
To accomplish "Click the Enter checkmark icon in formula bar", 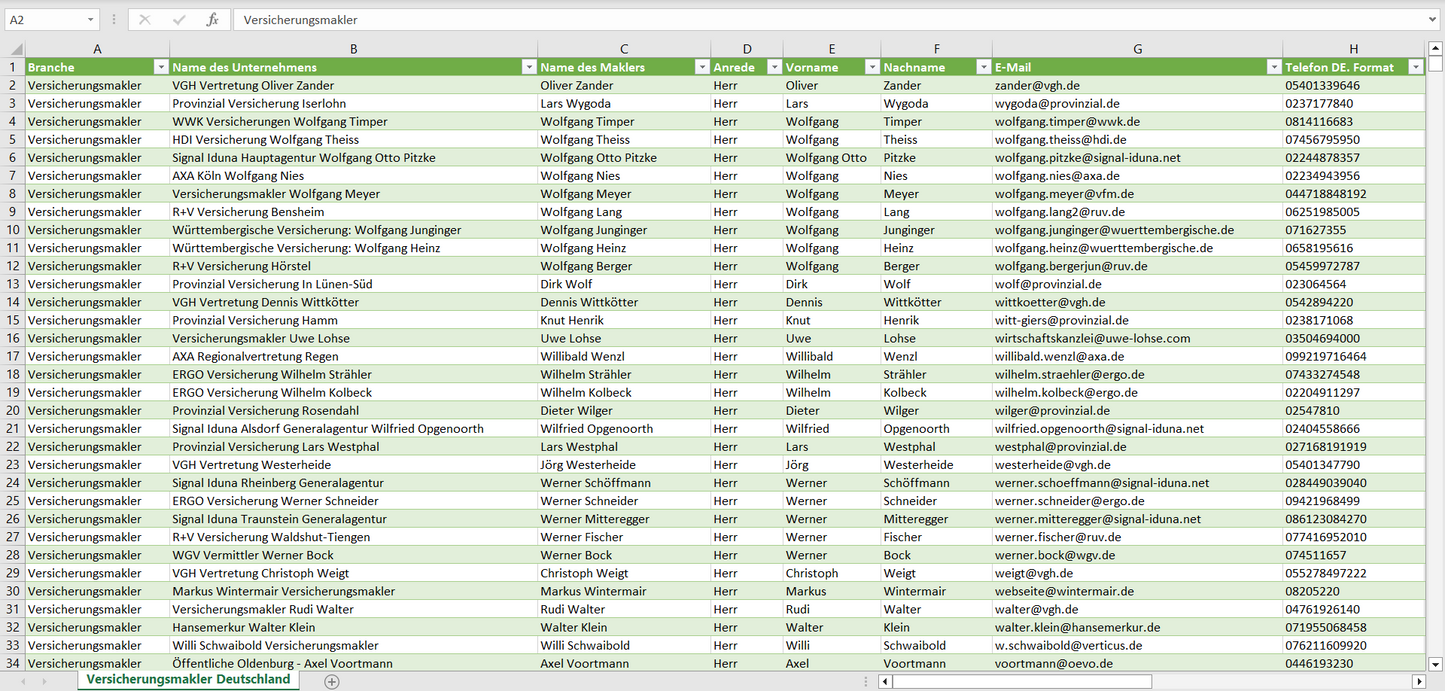I will click(x=179, y=20).
